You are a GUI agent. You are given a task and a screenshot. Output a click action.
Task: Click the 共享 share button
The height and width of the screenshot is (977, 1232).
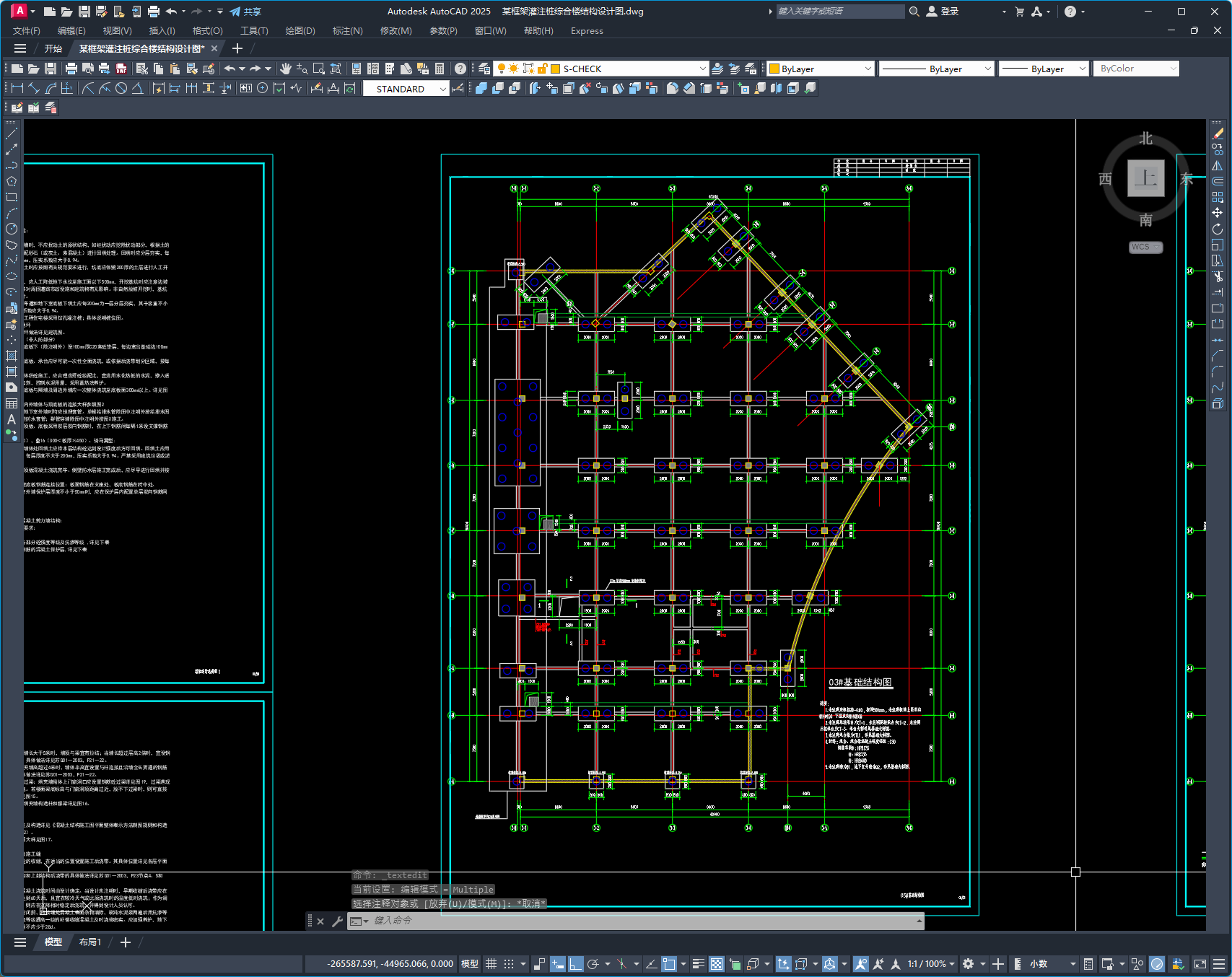245,12
